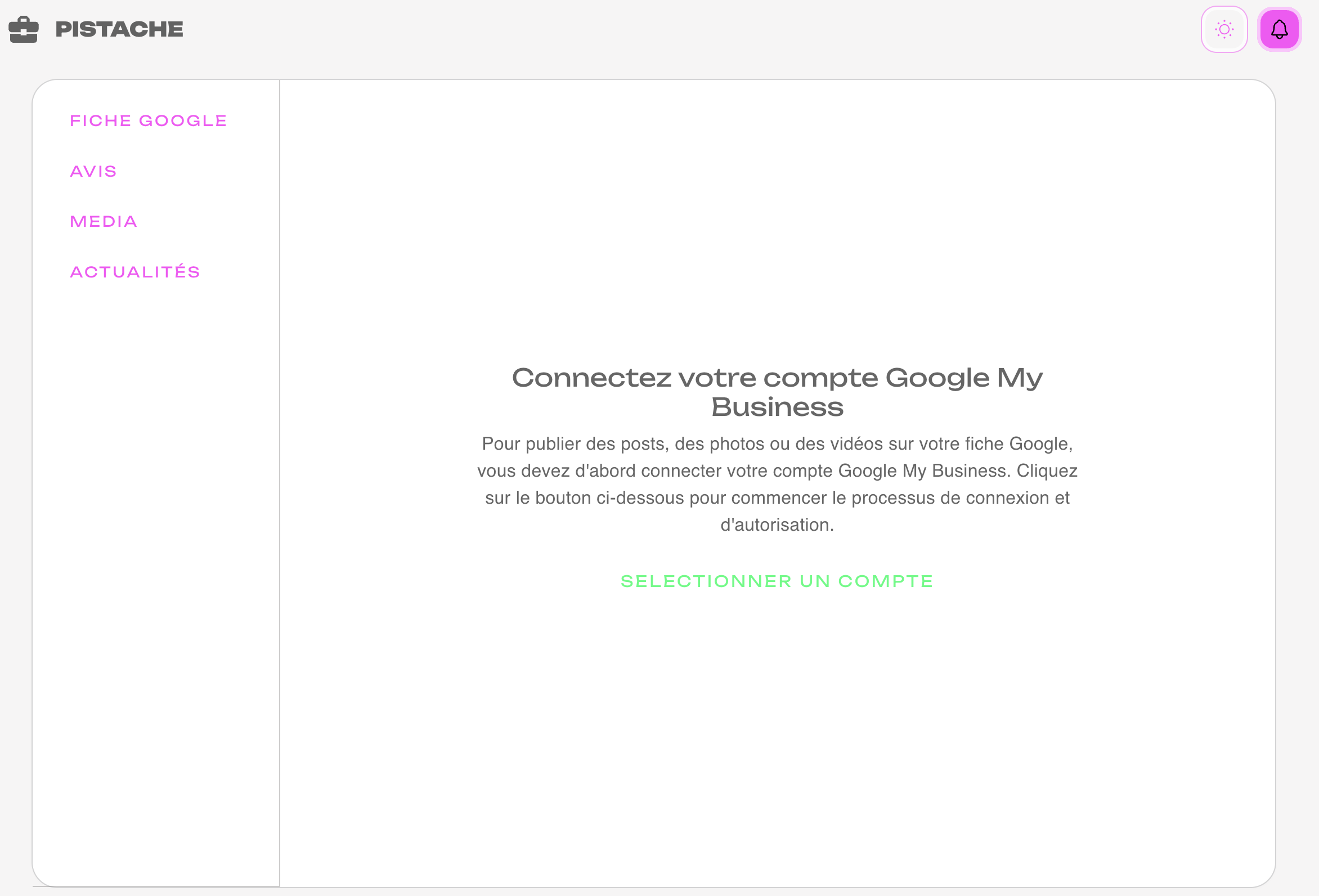
Task: Open the FICHE GOOGLE section
Action: [148, 121]
